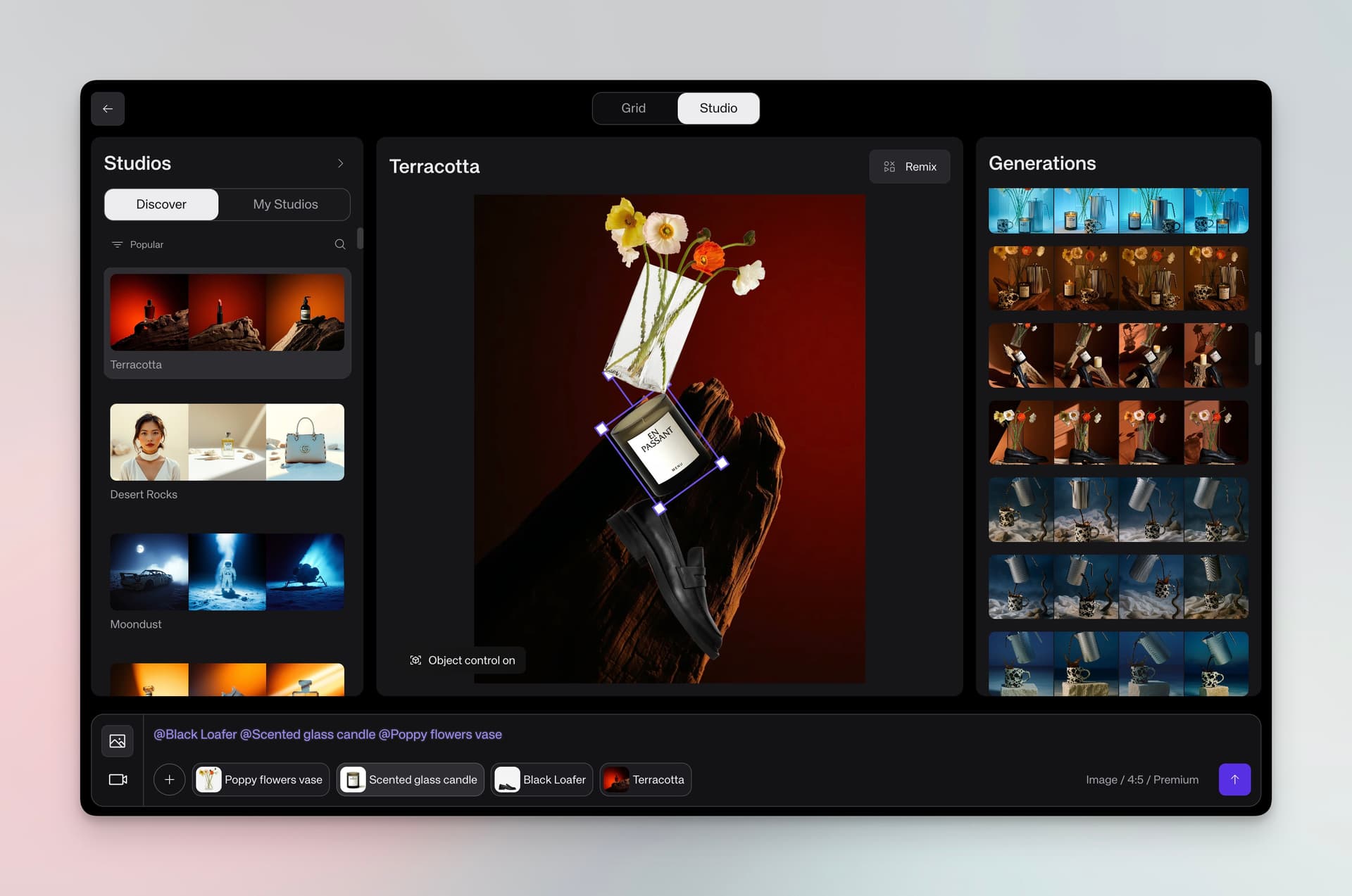Select video generation mode icon

click(x=118, y=780)
